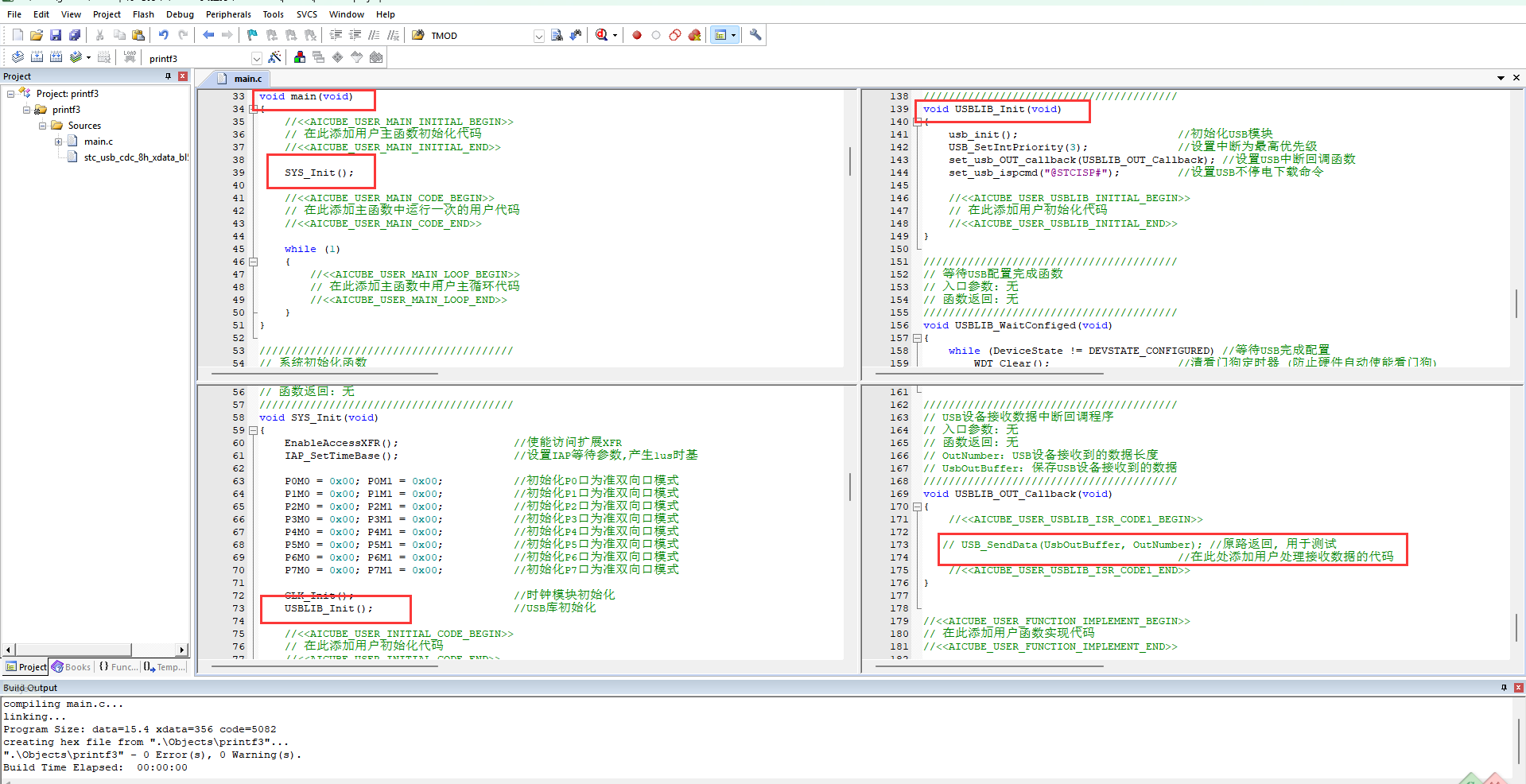Open the Peripherals menu
Image resolution: width=1526 pixels, height=784 pixels.
228,14
